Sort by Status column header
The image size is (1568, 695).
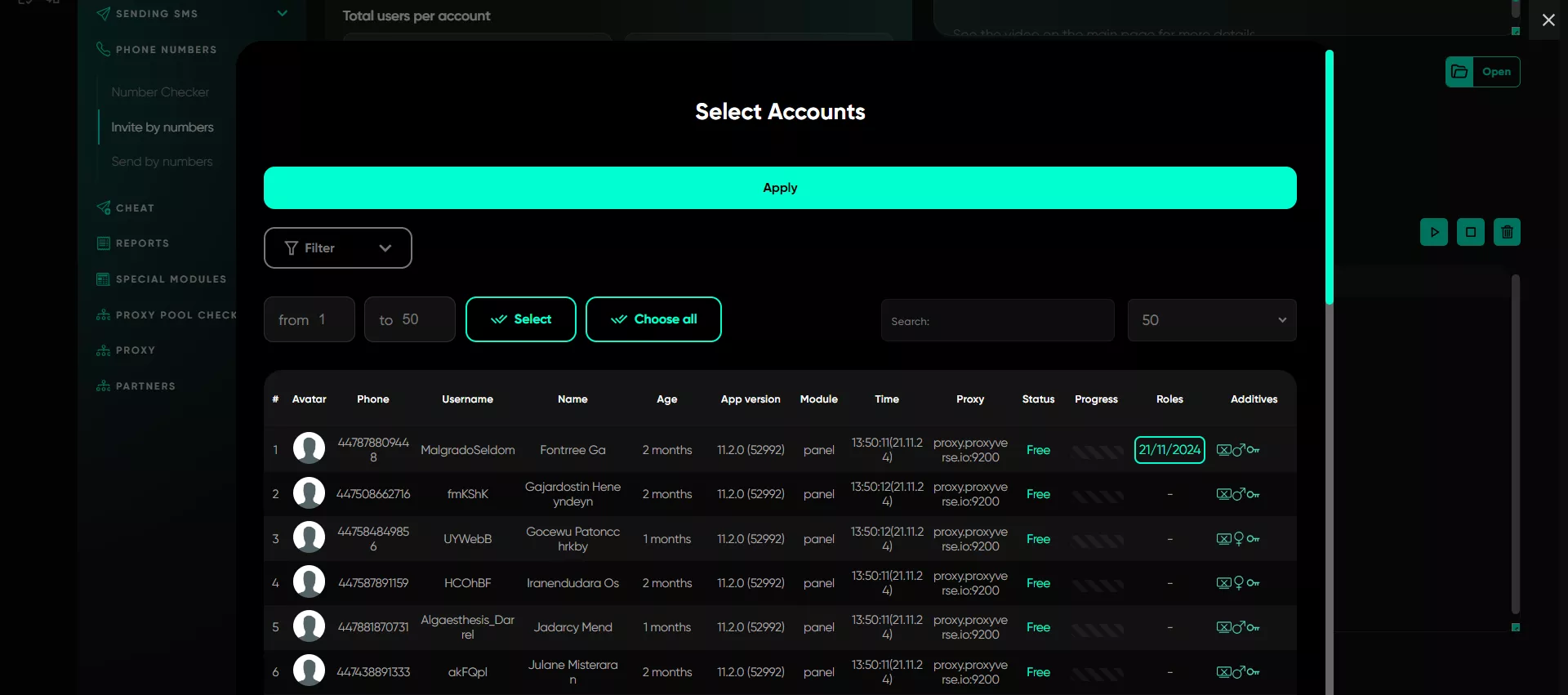1038,399
